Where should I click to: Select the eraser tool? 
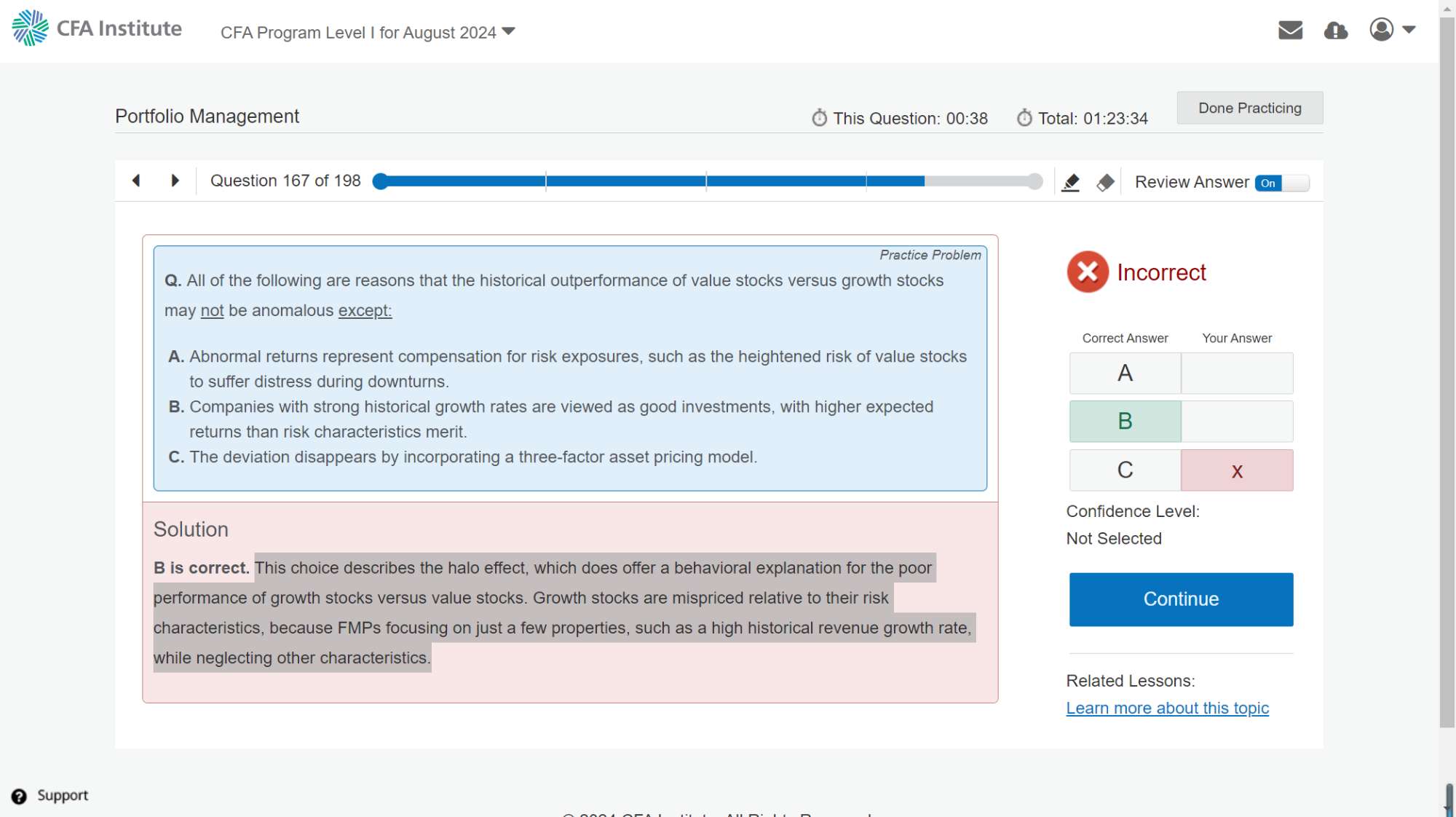click(x=1105, y=182)
